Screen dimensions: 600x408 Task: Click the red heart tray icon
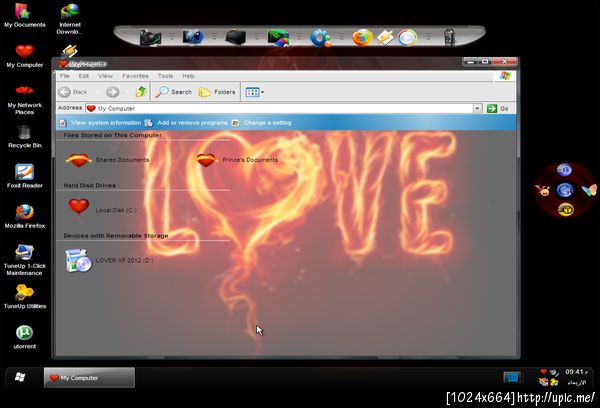[x=543, y=372]
